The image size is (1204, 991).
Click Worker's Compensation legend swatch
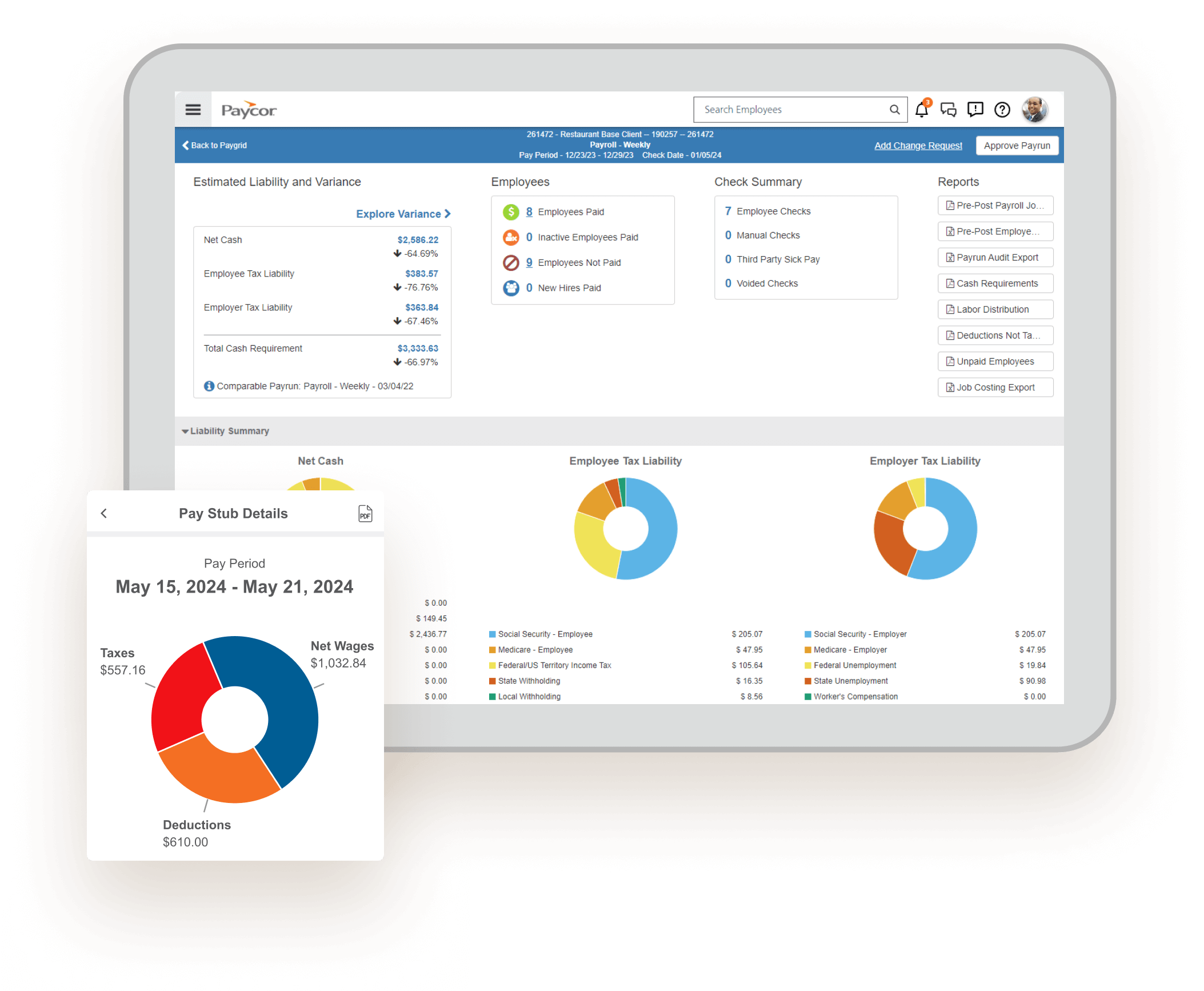(x=808, y=697)
